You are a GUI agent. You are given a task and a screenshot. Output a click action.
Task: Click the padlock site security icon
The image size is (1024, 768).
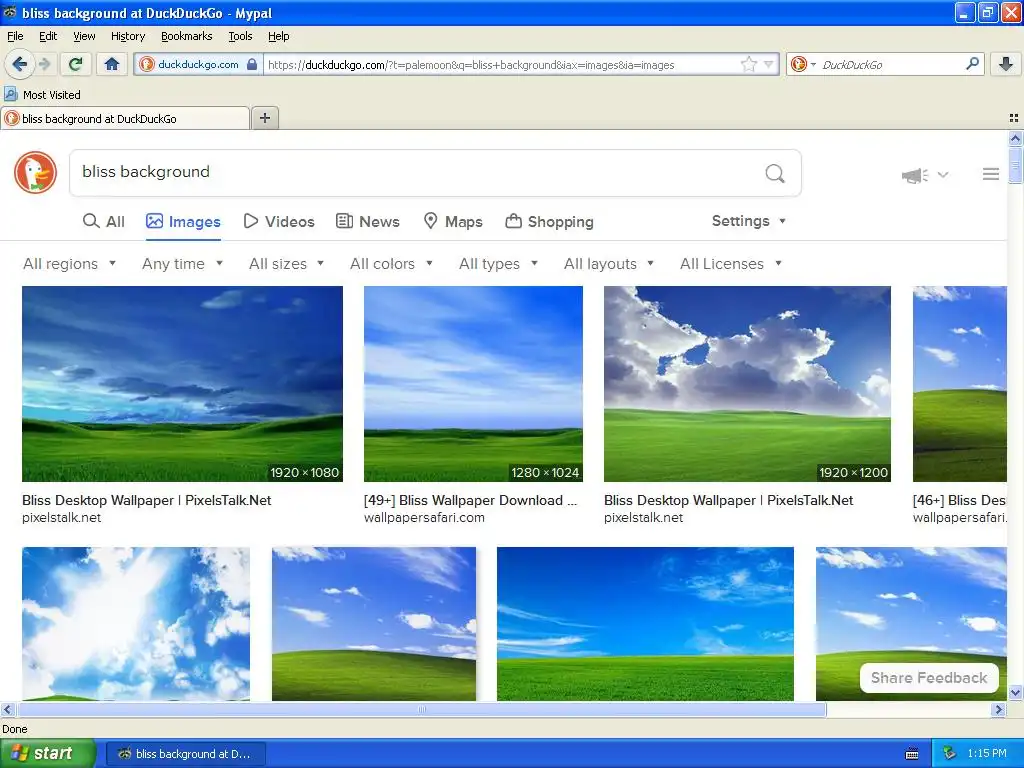[251, 64]
